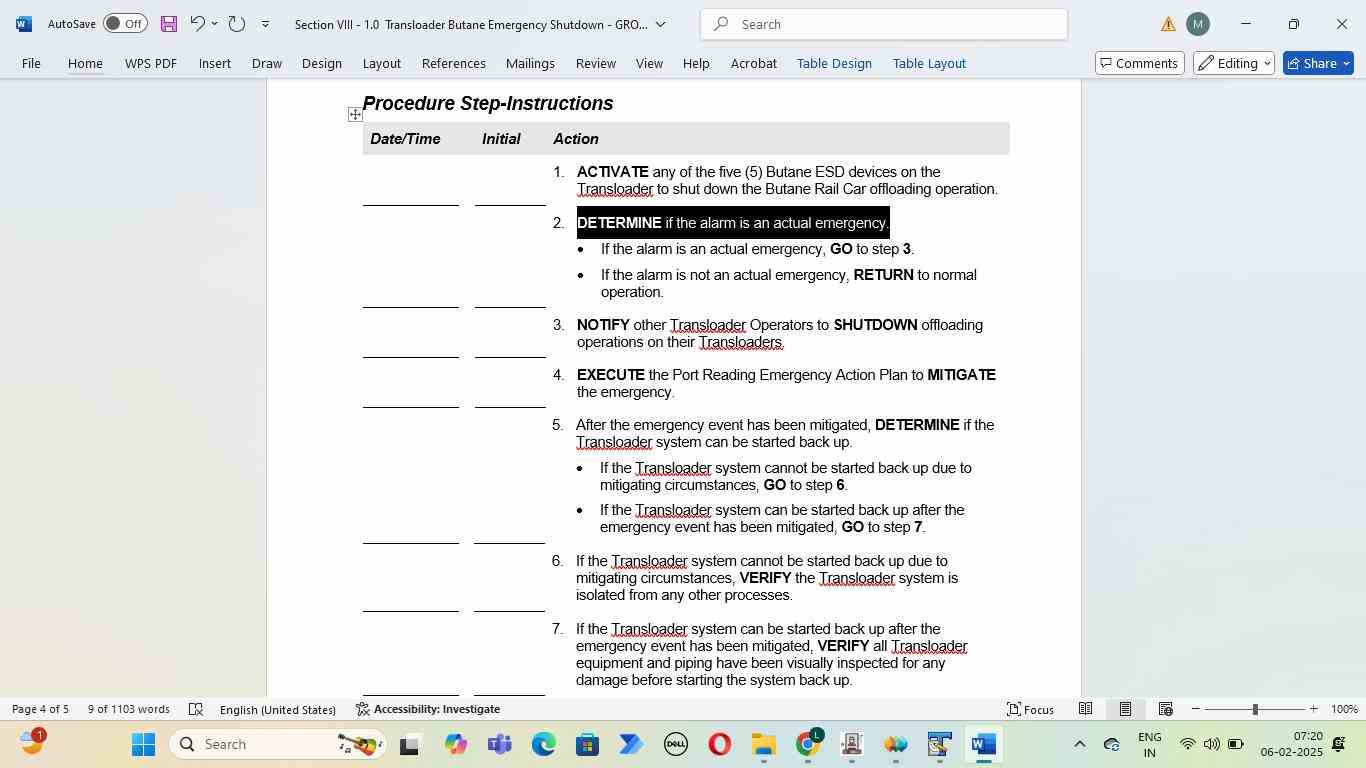
Task: Open Microsoft Edge from taskbar
Action: click(x=543, y=744)
